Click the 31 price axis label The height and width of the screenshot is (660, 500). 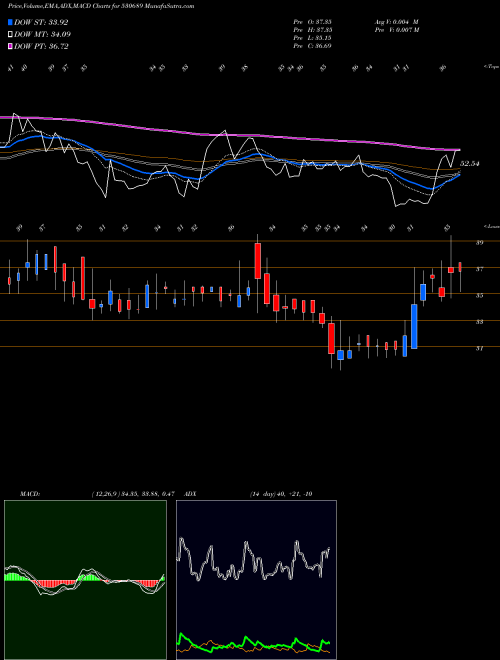point(479,348)
